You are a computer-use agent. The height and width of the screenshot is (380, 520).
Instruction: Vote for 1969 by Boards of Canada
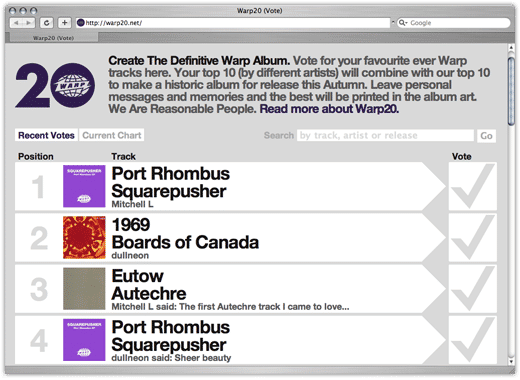(x=473, y=238)
